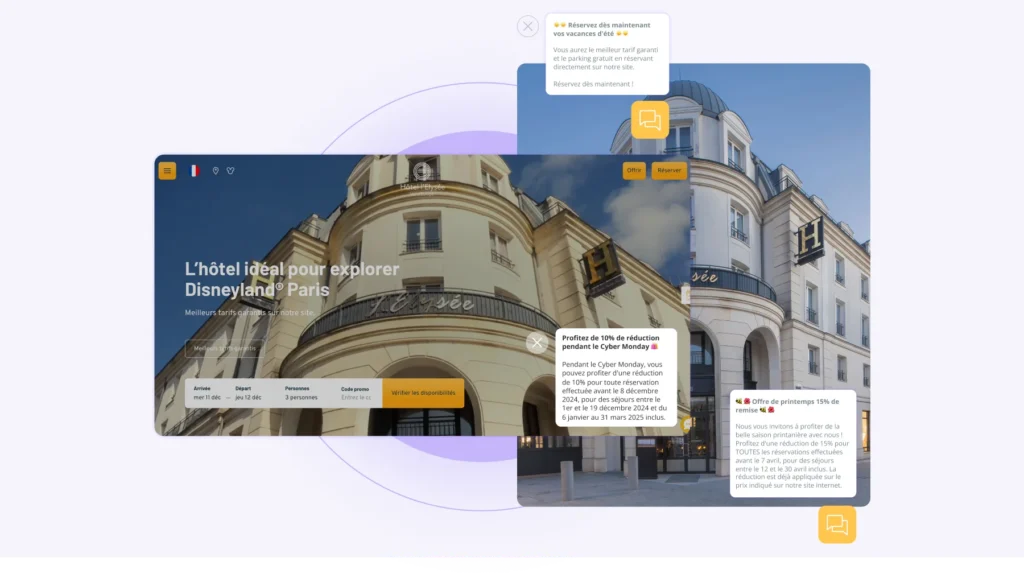
Task: Click the chat bubble icon below spring offer
Action: tap(837, 524)
